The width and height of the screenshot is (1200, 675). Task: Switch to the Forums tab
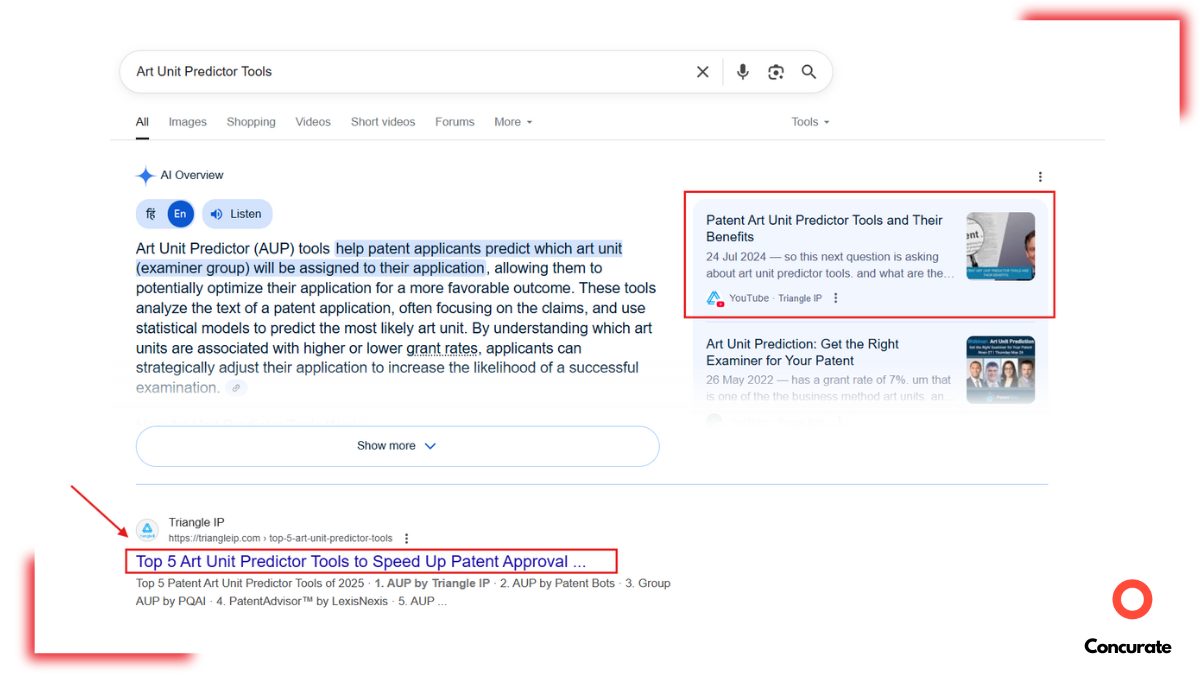point(455,122)
